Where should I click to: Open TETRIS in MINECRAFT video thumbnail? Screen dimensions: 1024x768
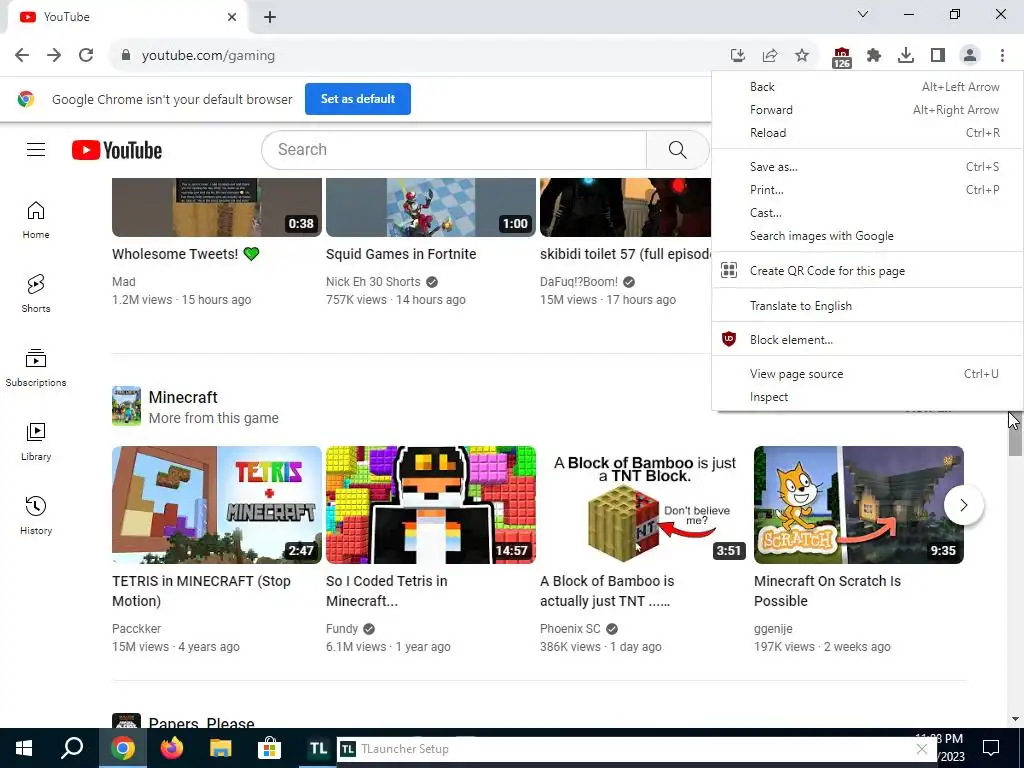click(x=217, y=505)
